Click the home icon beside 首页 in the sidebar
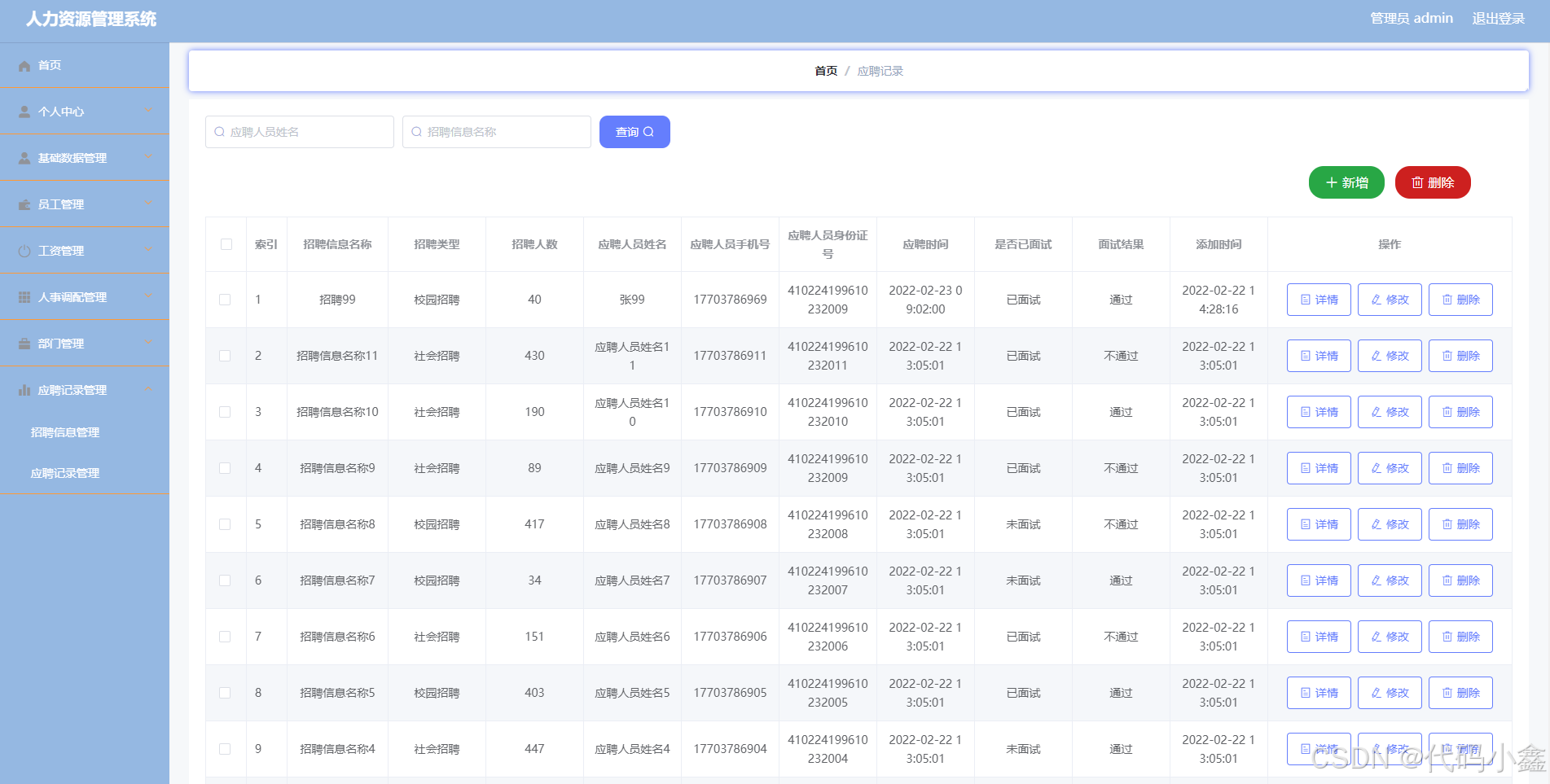Viewport: 1550px width, 784px height. click(24, 66)
